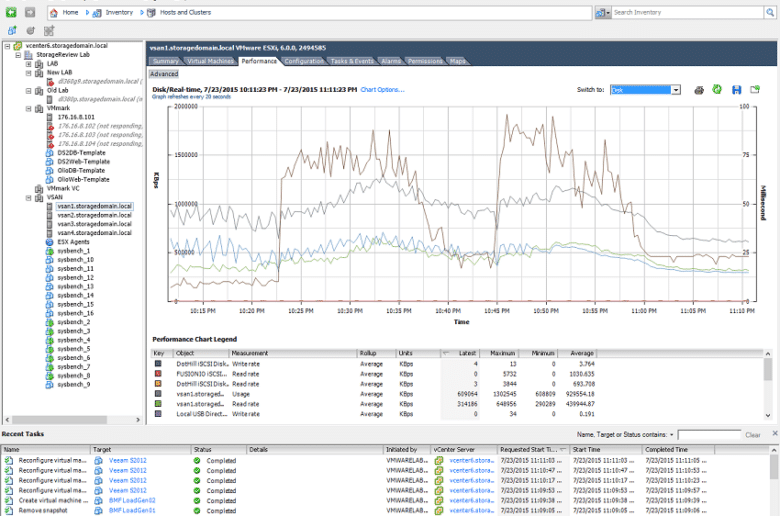This screenshot has width=780, height=516.
Task: Click the first toolbar icon below the back arrow
Action: coord(12,31)
